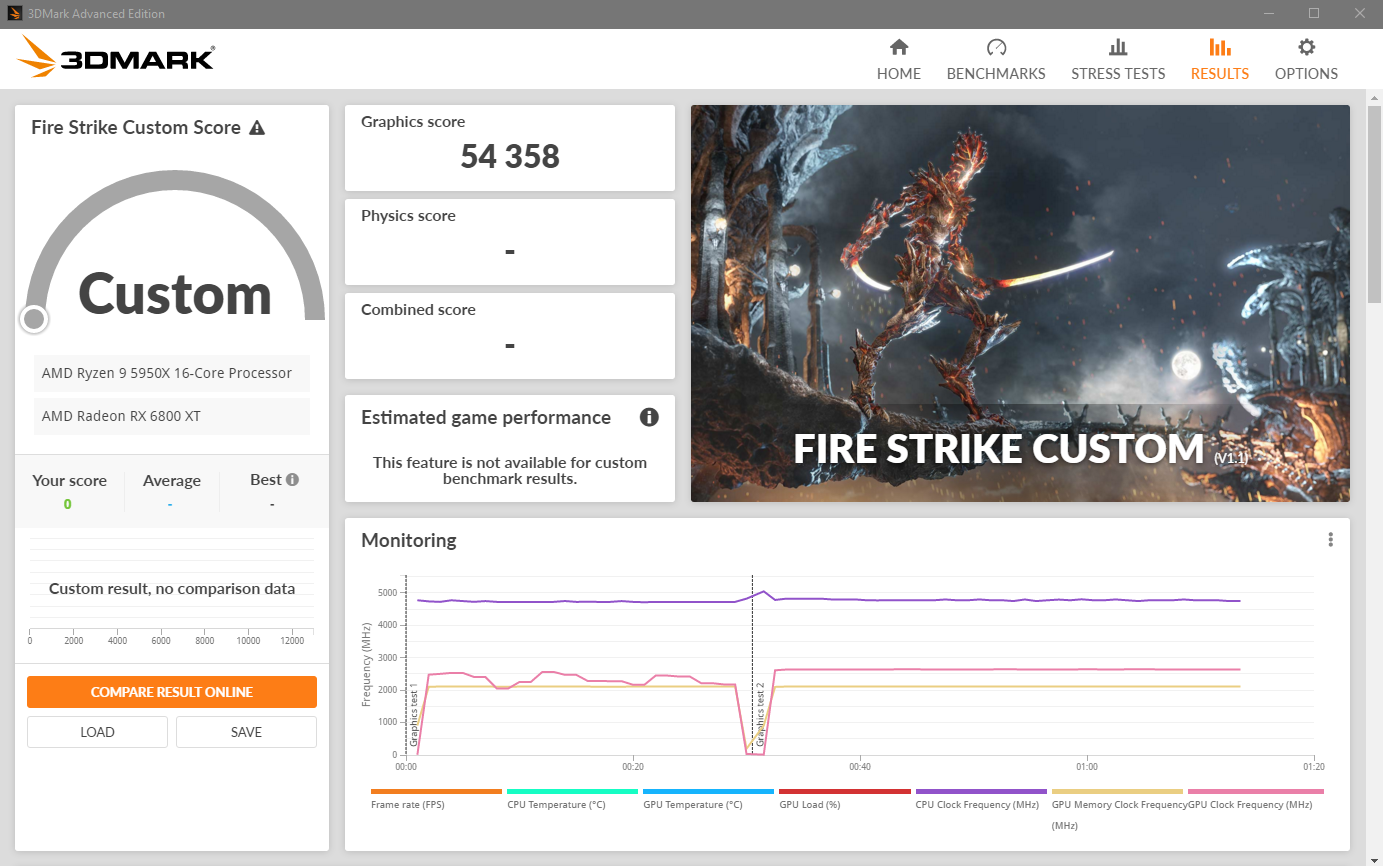Click the Average score label
This screenshot has height=866, width=1383.
pyautogui.click(x=171, y=481)
